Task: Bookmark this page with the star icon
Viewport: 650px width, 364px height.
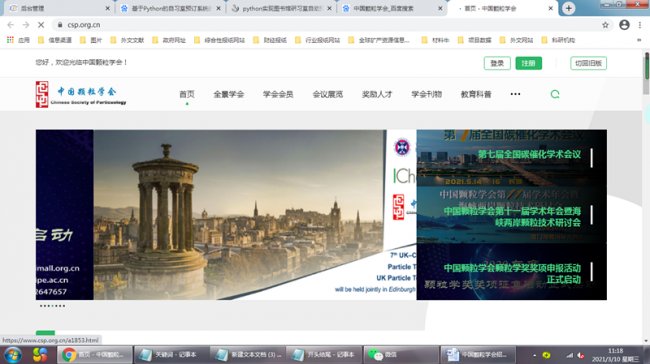Action: coord(605,25)
